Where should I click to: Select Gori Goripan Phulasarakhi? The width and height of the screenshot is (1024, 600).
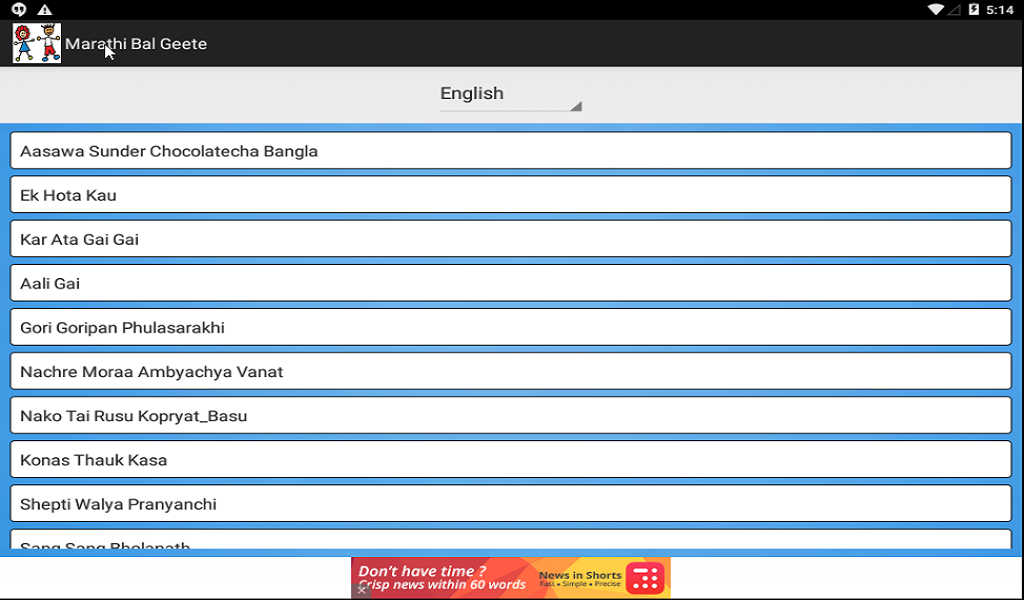click(510, 327)
